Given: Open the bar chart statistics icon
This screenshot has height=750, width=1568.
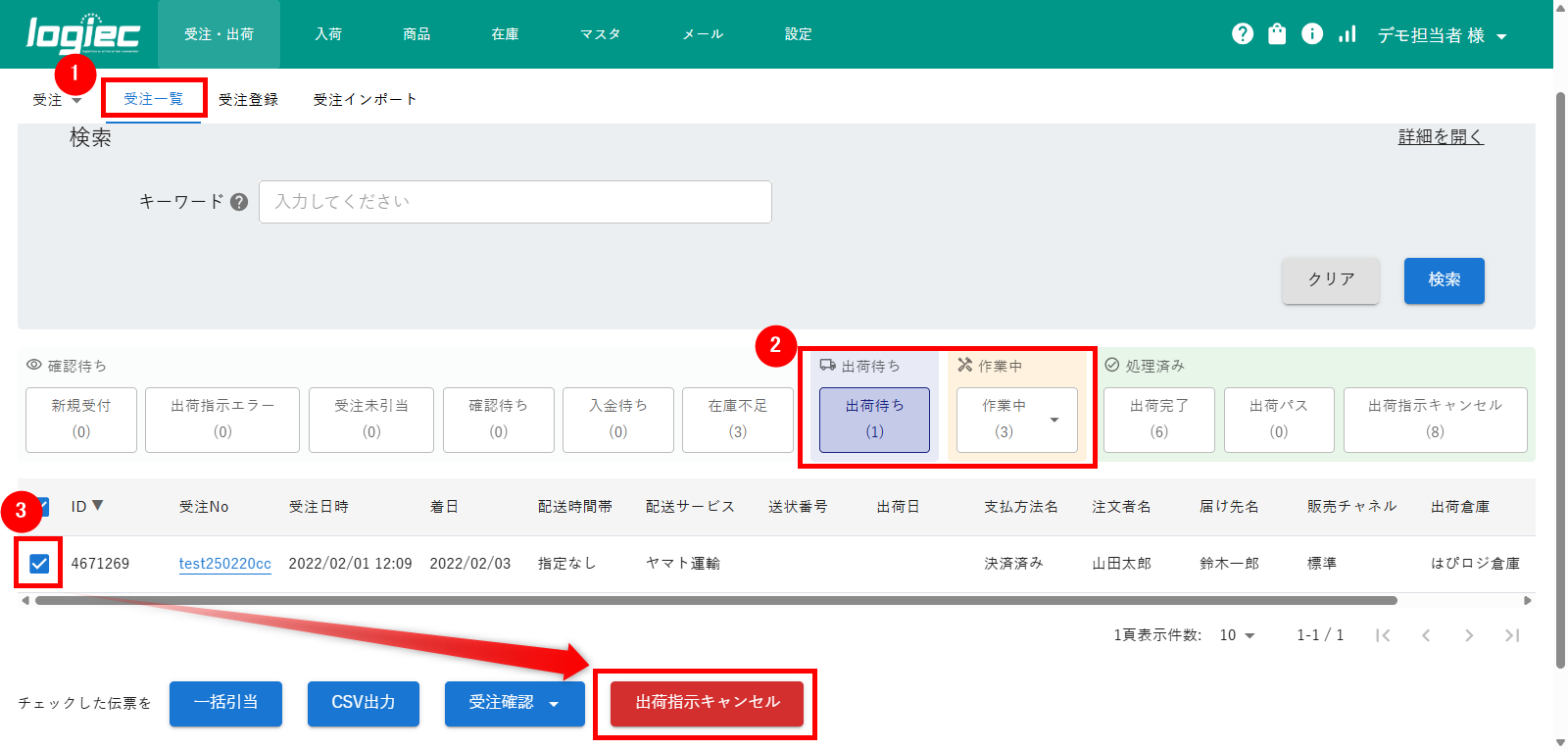Looking at the screenshot, I should (1347, 34).
